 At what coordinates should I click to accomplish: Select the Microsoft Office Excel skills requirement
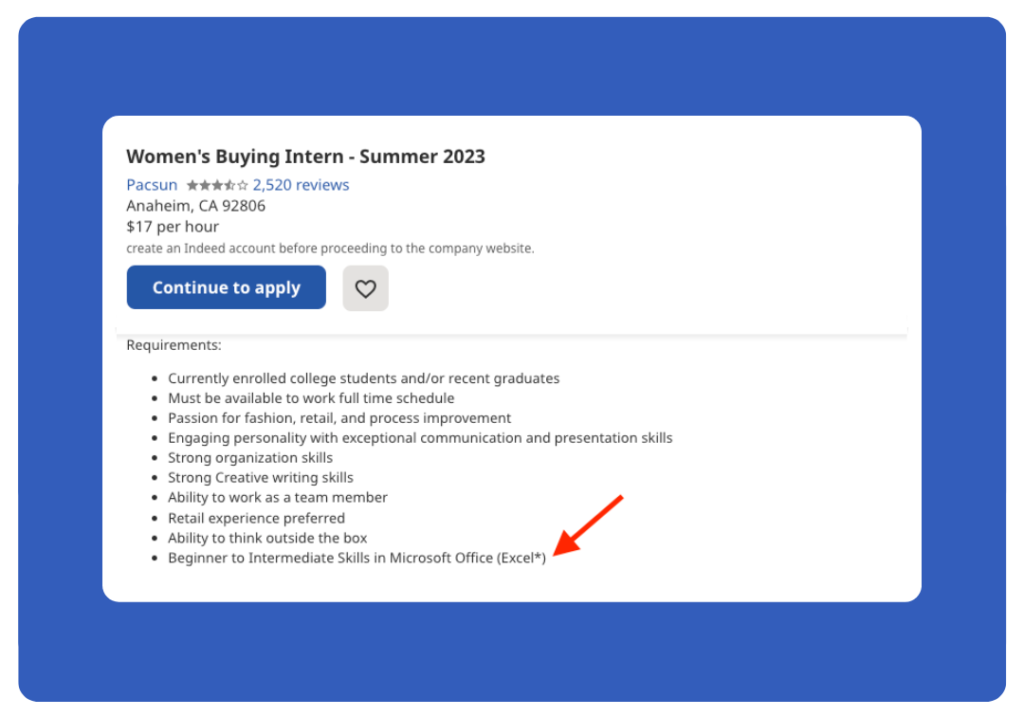[357, 558]
